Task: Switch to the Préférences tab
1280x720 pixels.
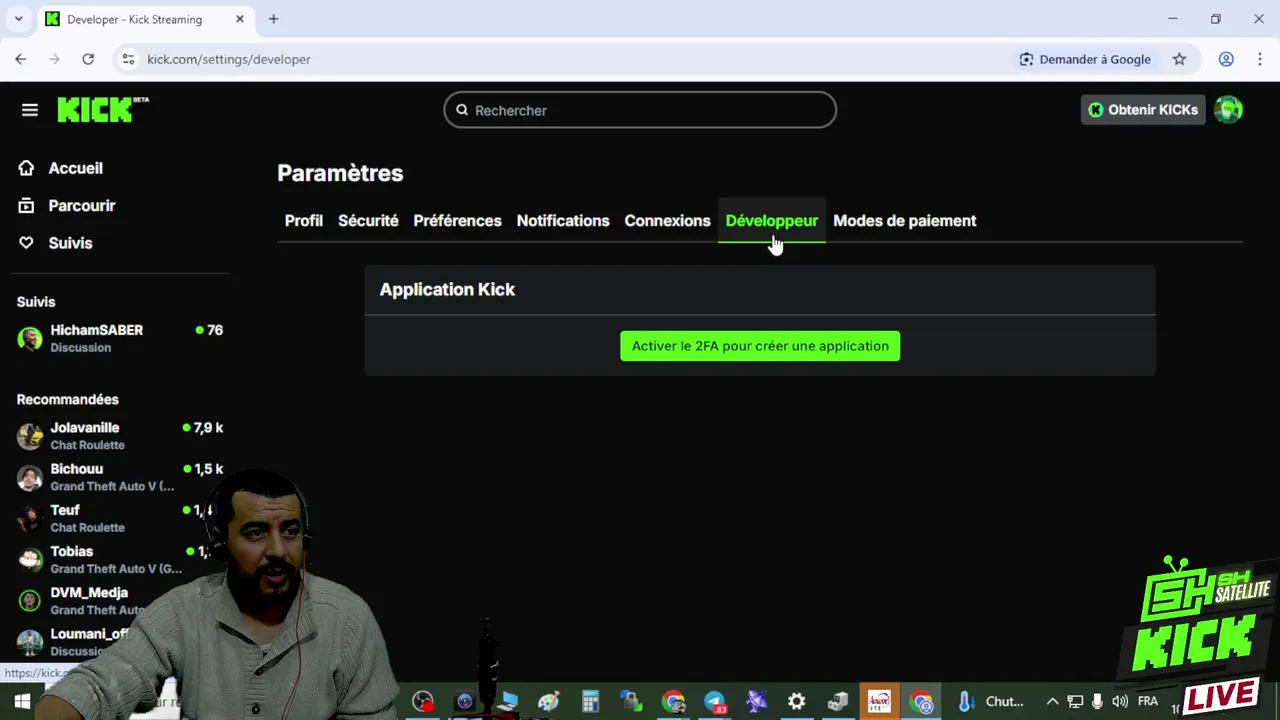Action: 457,221
